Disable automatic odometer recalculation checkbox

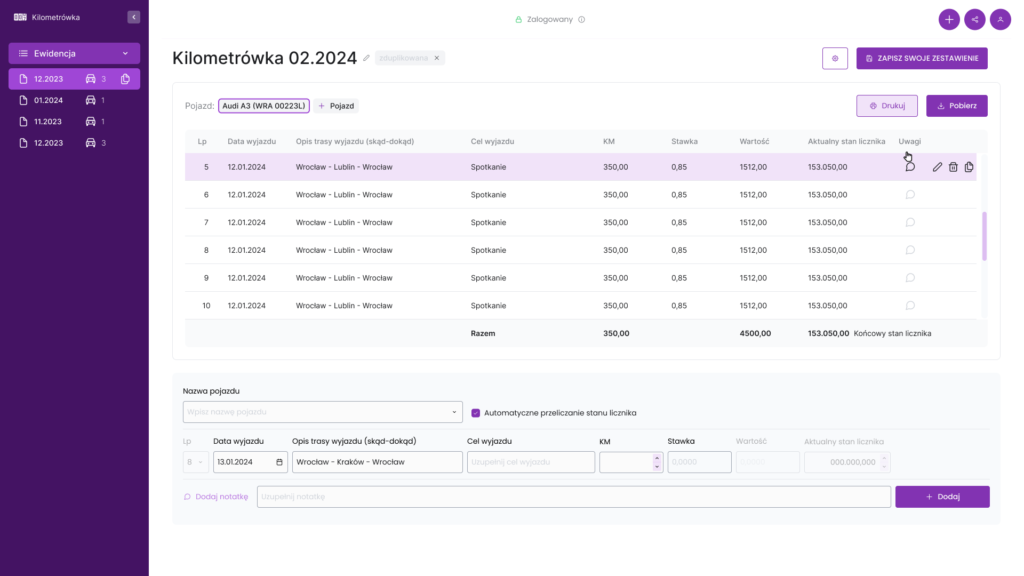coord(476,412)
